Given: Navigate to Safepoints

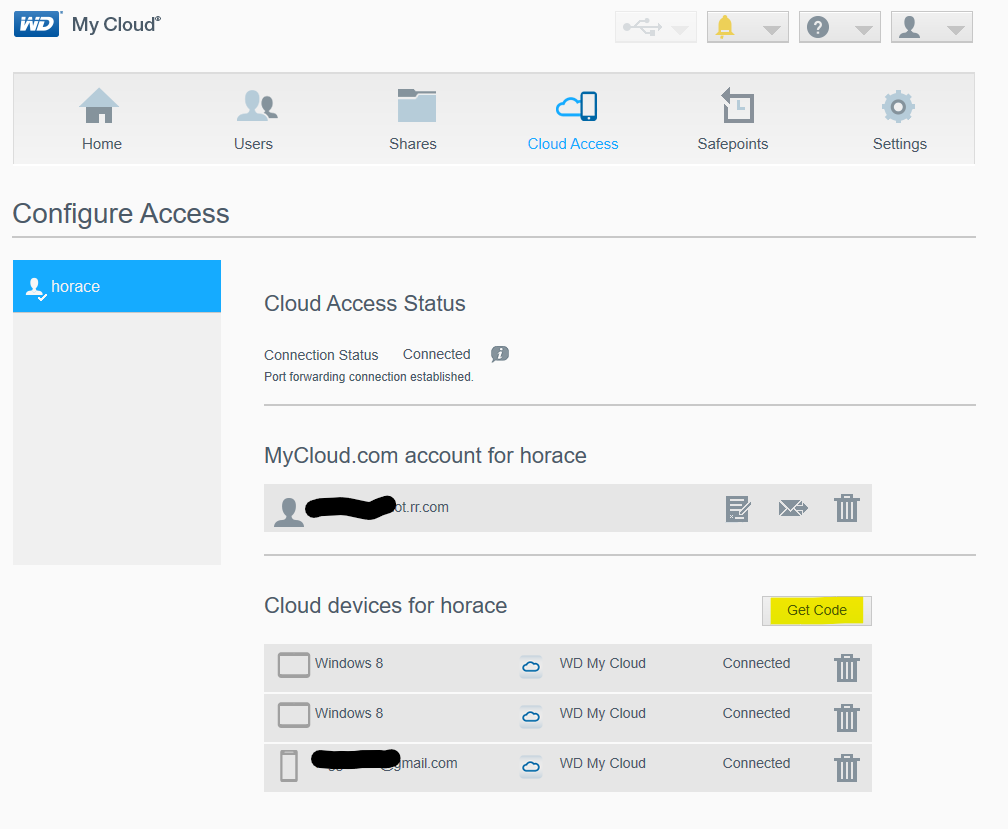Looking at the screenshot, I should pyautogui.click(x=732, y=118).
